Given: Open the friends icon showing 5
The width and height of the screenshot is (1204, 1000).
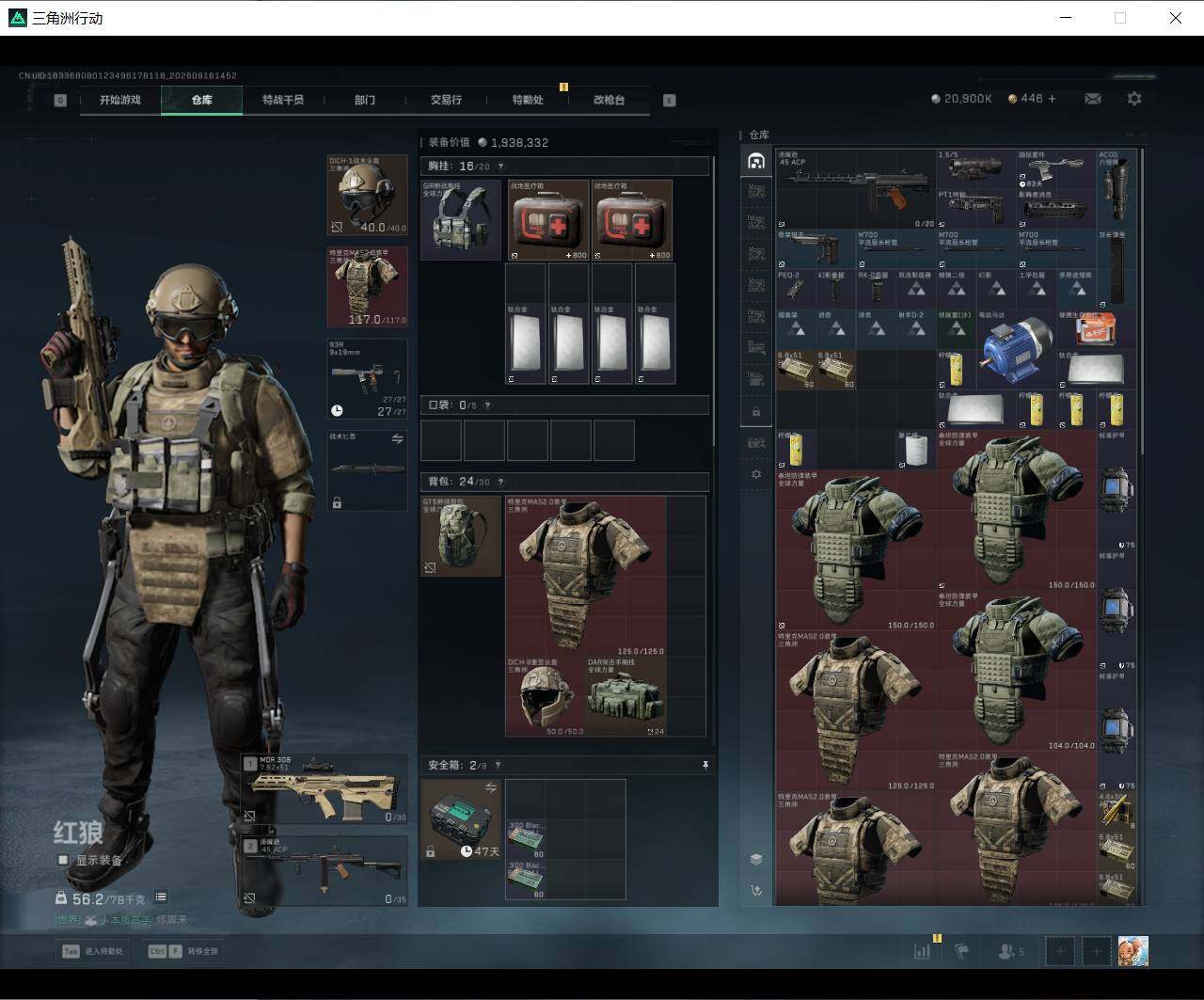Looking at the screenshot, I should (x=1011, y=951).
